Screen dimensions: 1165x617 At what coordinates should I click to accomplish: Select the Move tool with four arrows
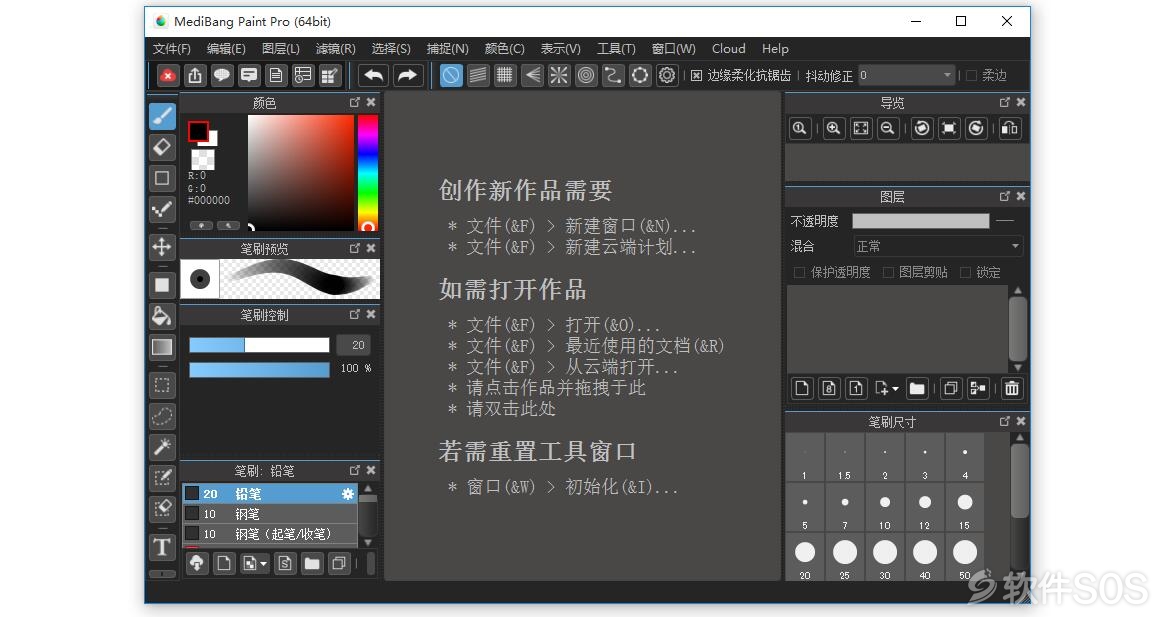point(162,247)
